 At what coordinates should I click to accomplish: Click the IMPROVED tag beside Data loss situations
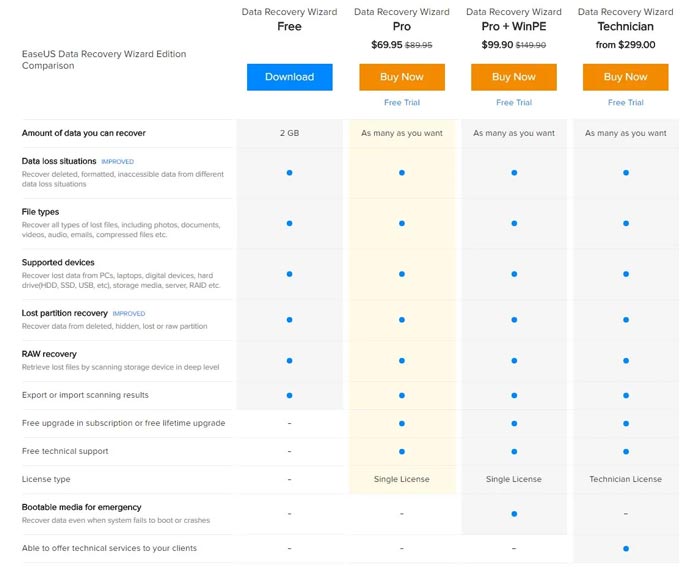click(x=117, y=162)
